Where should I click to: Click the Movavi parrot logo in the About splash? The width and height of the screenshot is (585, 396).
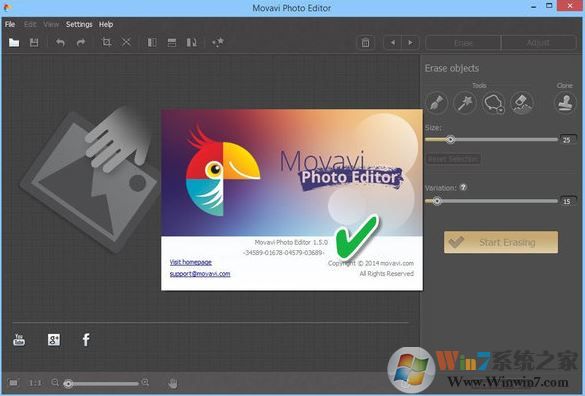[x=223, y=171]
